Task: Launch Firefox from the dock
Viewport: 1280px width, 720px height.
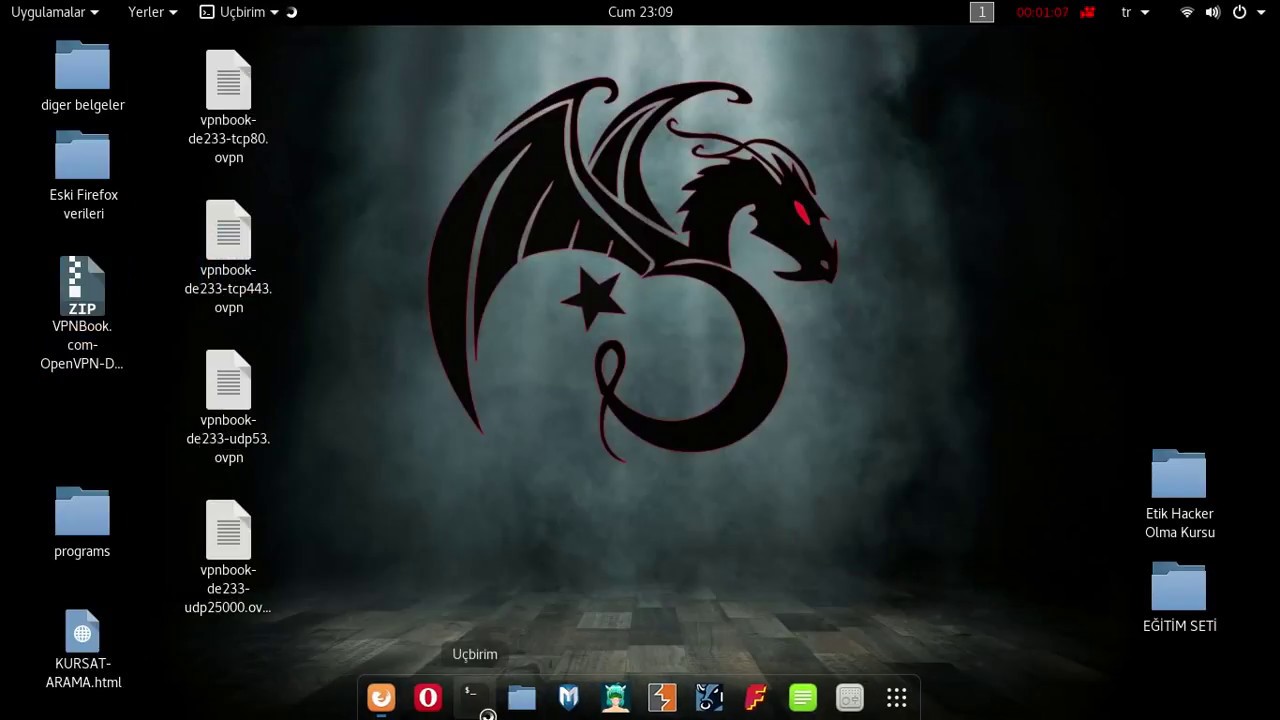Action: [381, 697]
